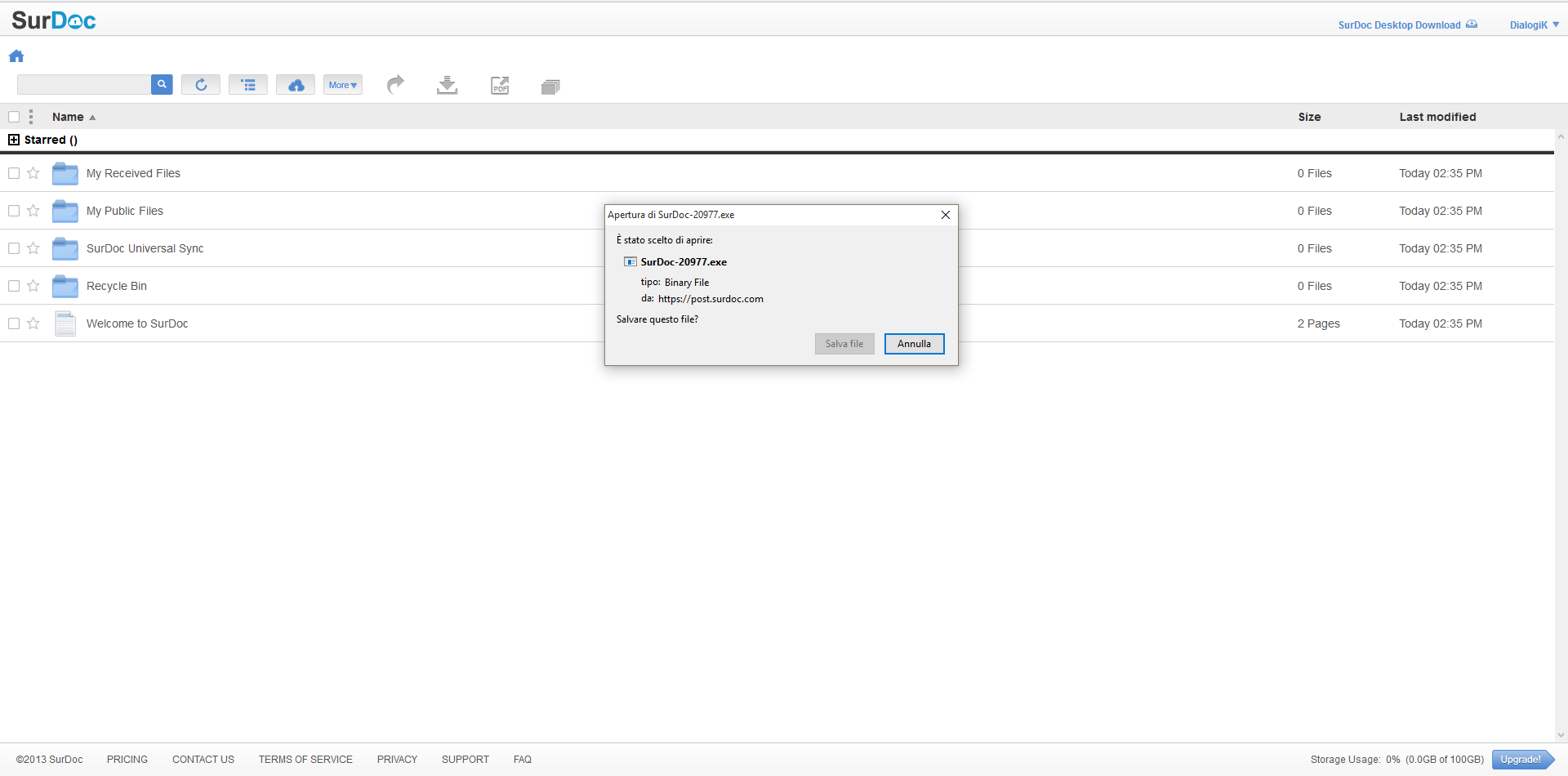Check the My Received Files checkbox
The height and width of the screenshot is (776, 1568).
pyautogui.click(x=14, y=173)
